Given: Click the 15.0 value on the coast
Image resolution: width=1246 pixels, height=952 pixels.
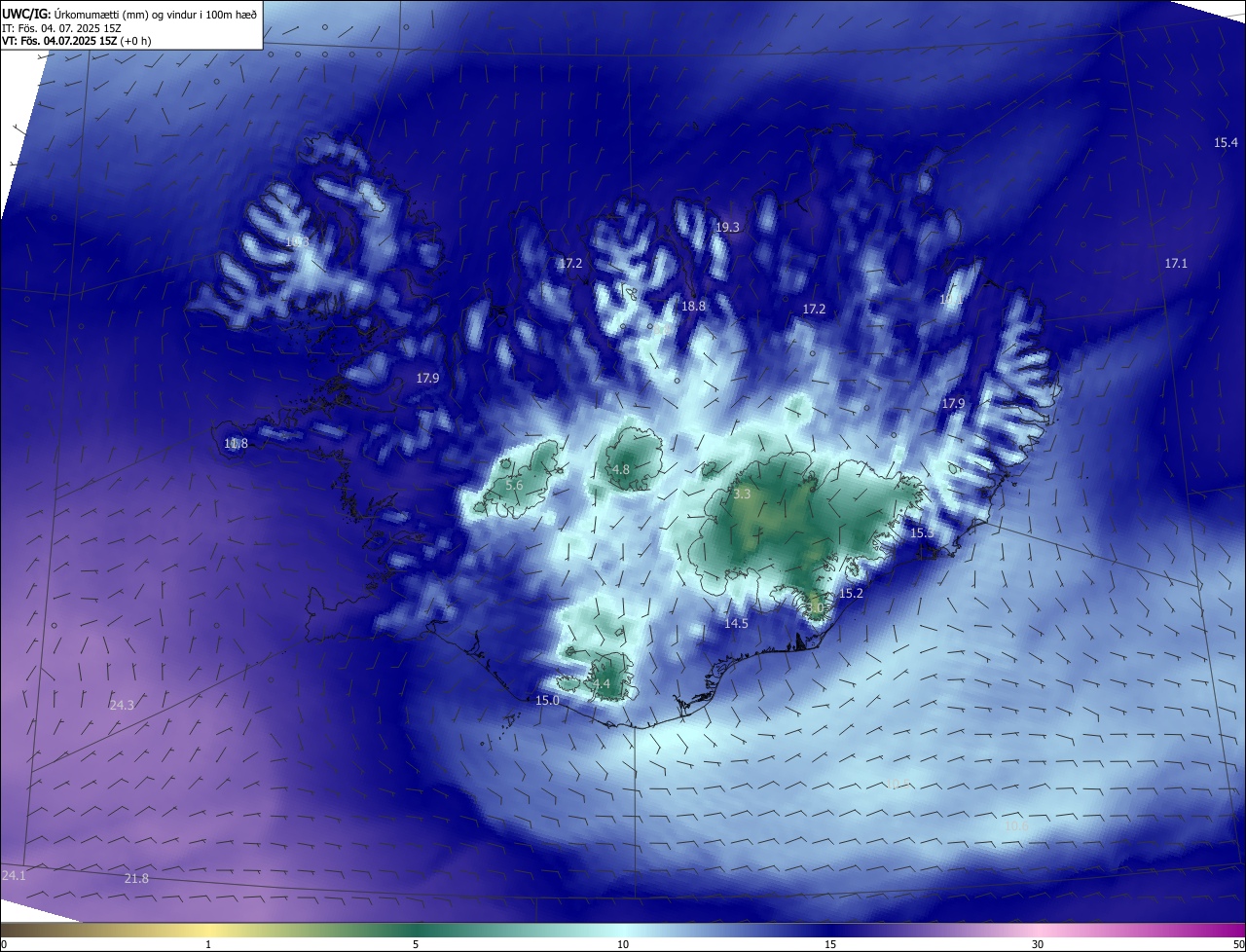Looking at the screenshot, I should tap(547, 701).
